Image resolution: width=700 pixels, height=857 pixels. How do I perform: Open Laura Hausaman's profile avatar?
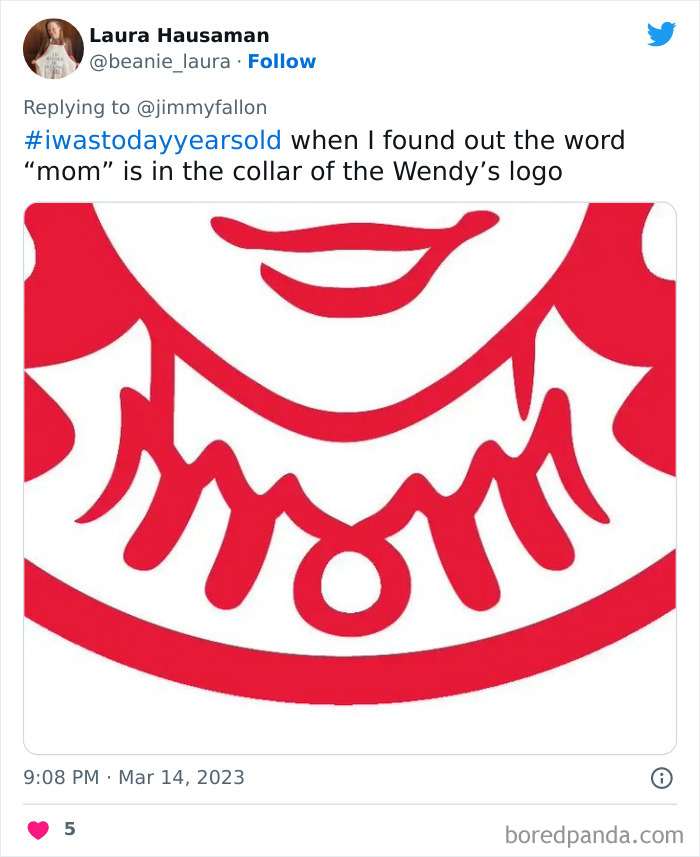51,48
